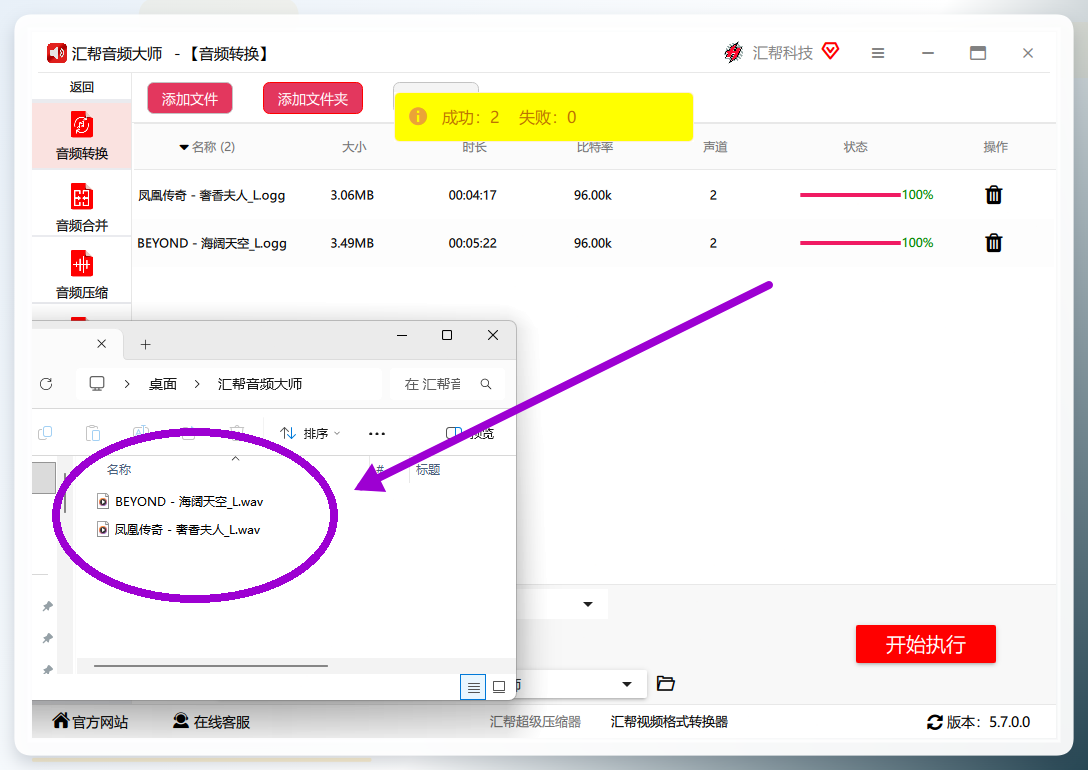1088x770 pixels.
Task: Expand chevron after monitor icon in breadcrumb
Action: click(x=127, y=384)
